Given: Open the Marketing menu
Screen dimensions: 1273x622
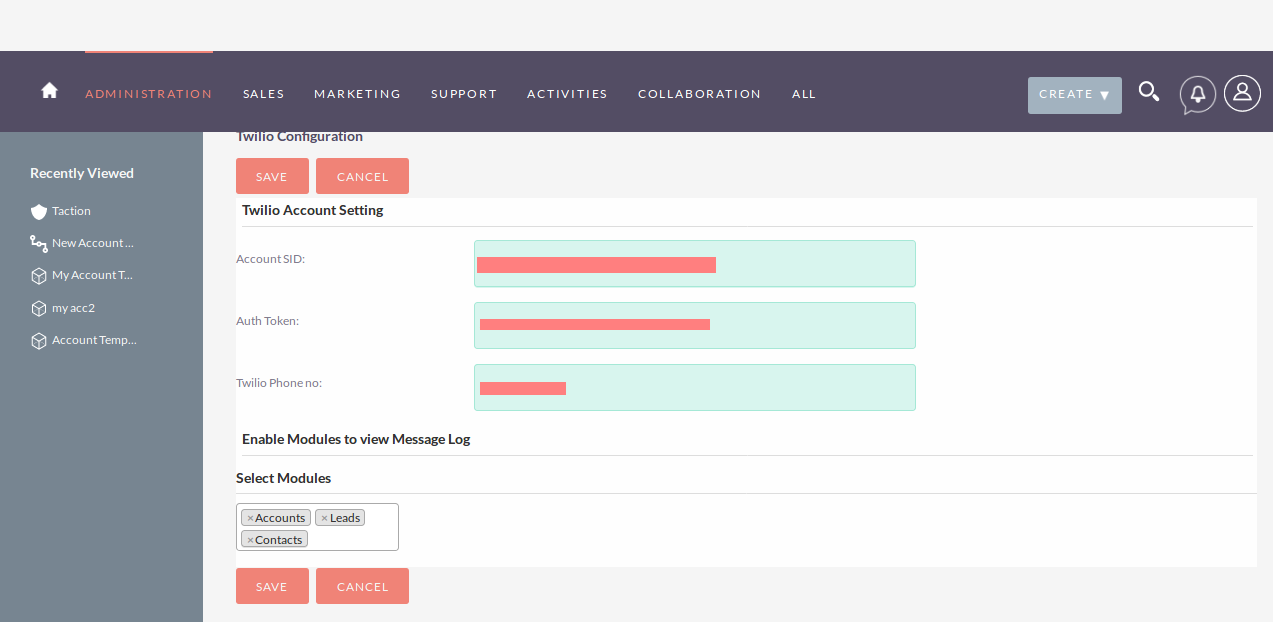Looking at the screenshot, I should pyautogui.click(x=357, y=94).
